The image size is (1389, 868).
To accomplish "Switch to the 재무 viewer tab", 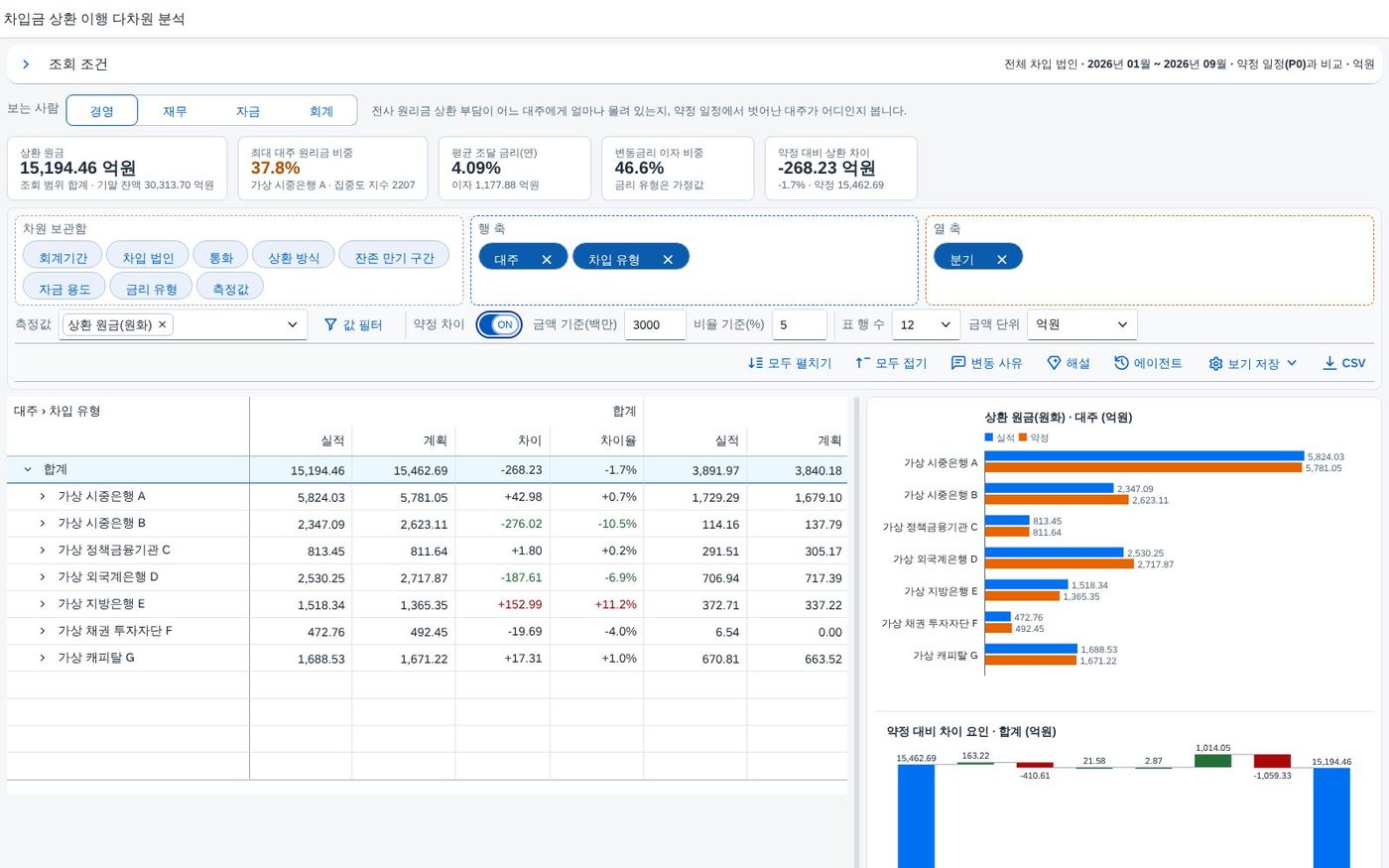I will tap(175, 111).
